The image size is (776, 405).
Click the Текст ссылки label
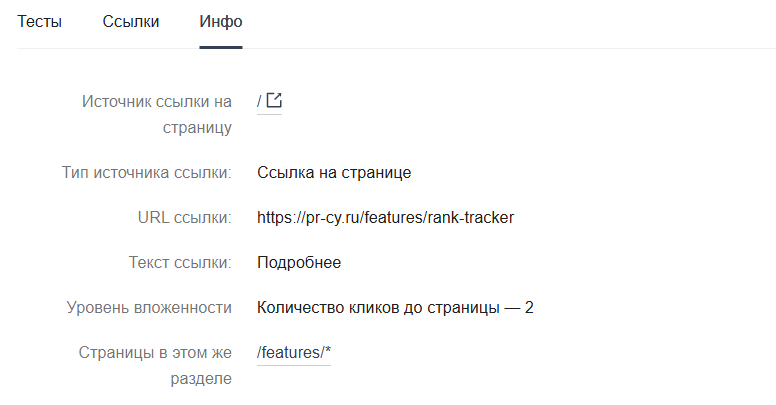[180, 262]
